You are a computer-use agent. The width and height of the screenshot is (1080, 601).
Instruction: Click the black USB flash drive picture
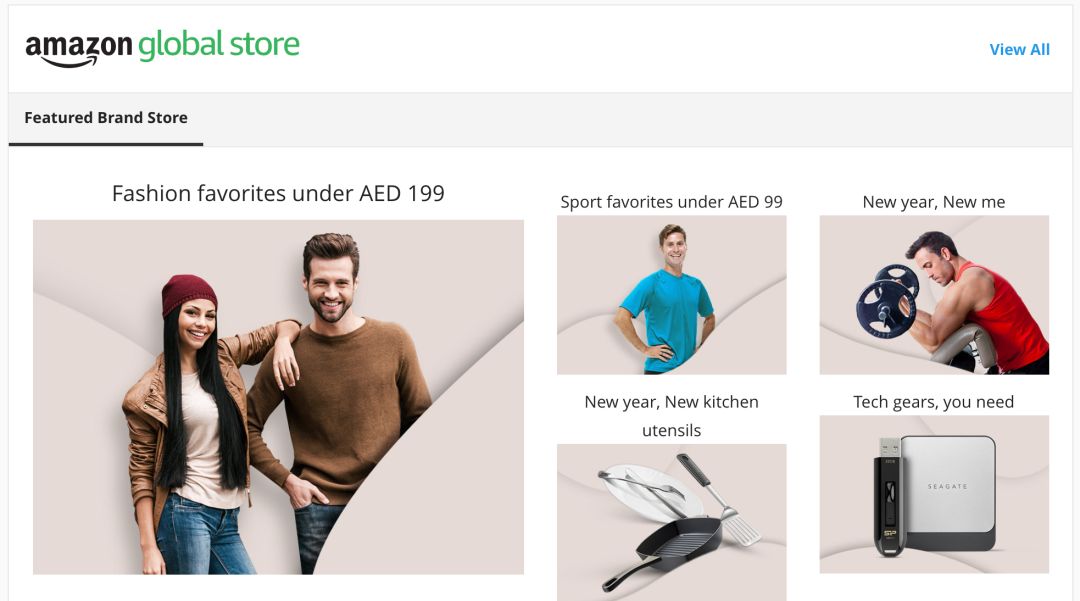point(889,496)
